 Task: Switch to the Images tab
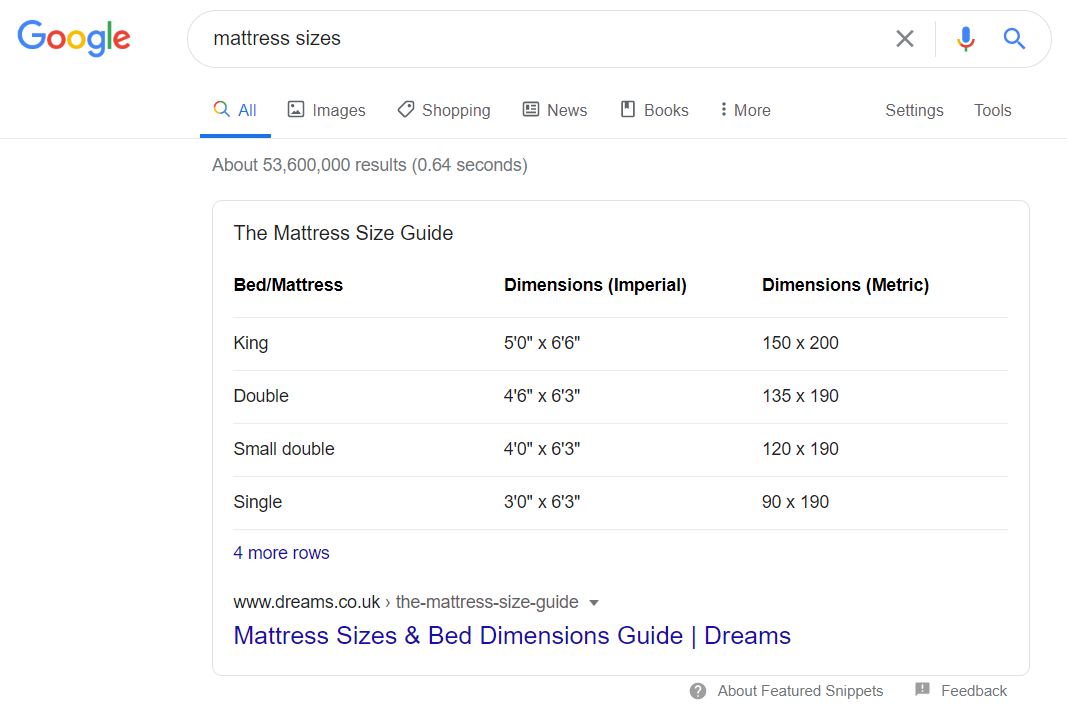pos(327,110)
